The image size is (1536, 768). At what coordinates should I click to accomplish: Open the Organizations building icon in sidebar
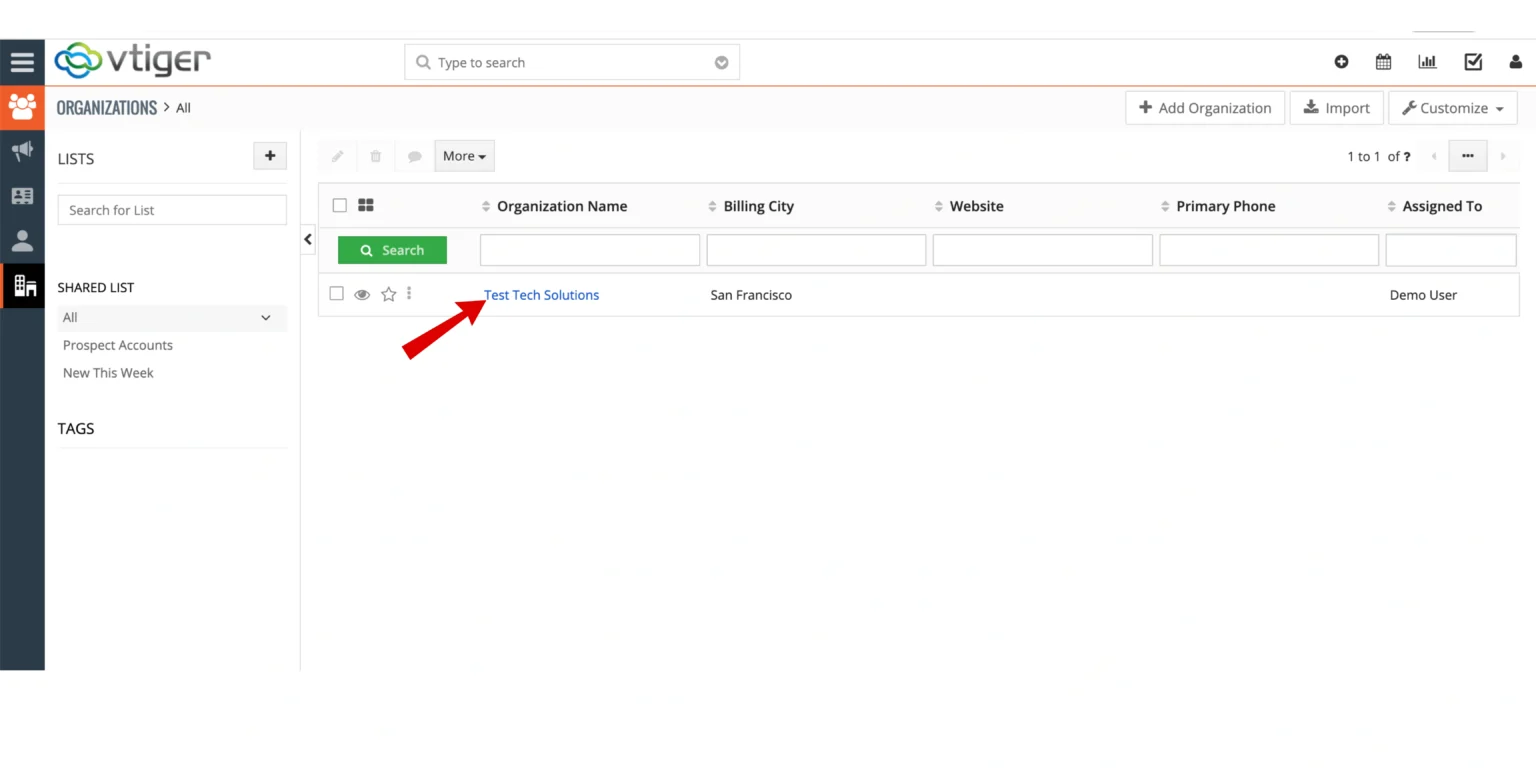click(x=22, y=285)
